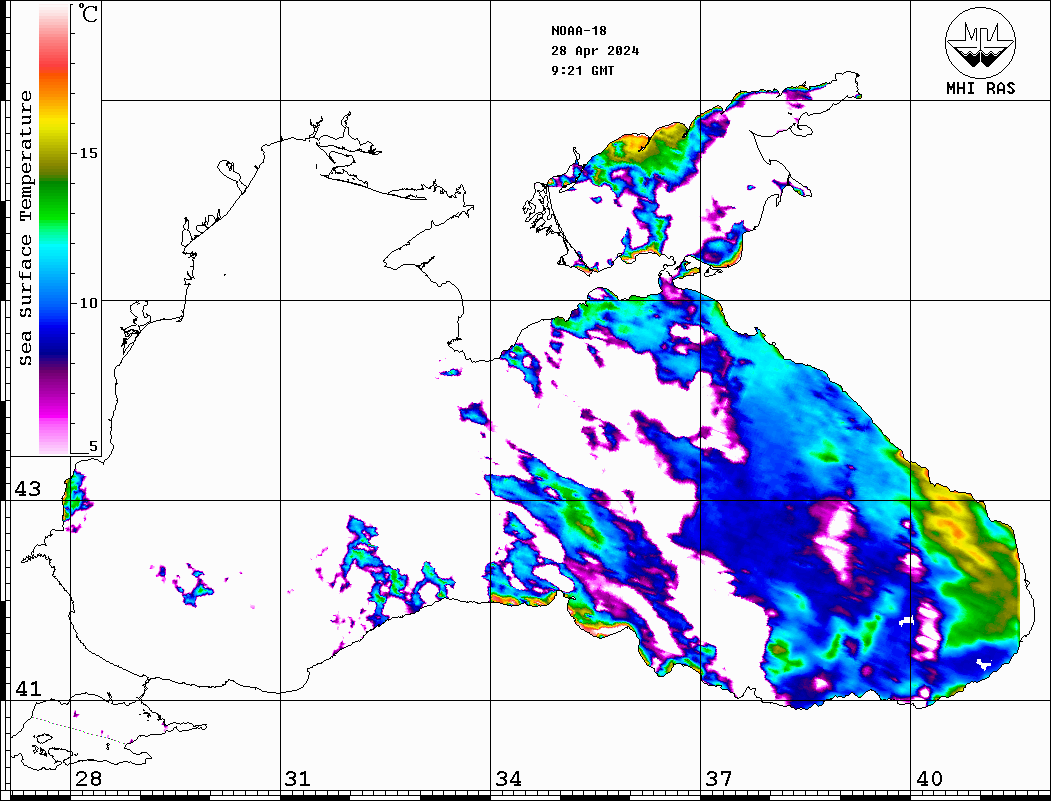This screenshot has height=801, width=1051.
Task: Click the "NOAA-18" satellite label
Action: [578, 31]
